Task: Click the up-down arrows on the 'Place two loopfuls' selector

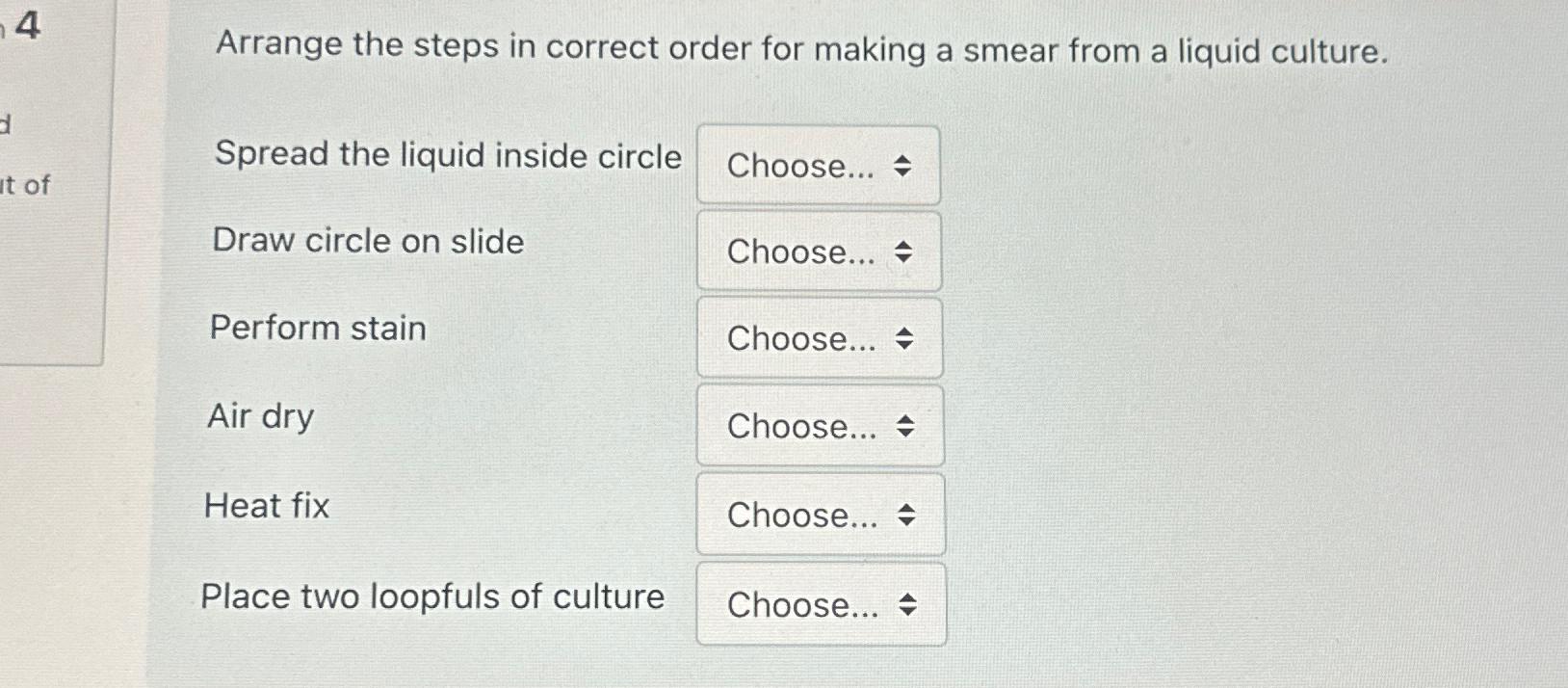Action: [x=907, y=605]
